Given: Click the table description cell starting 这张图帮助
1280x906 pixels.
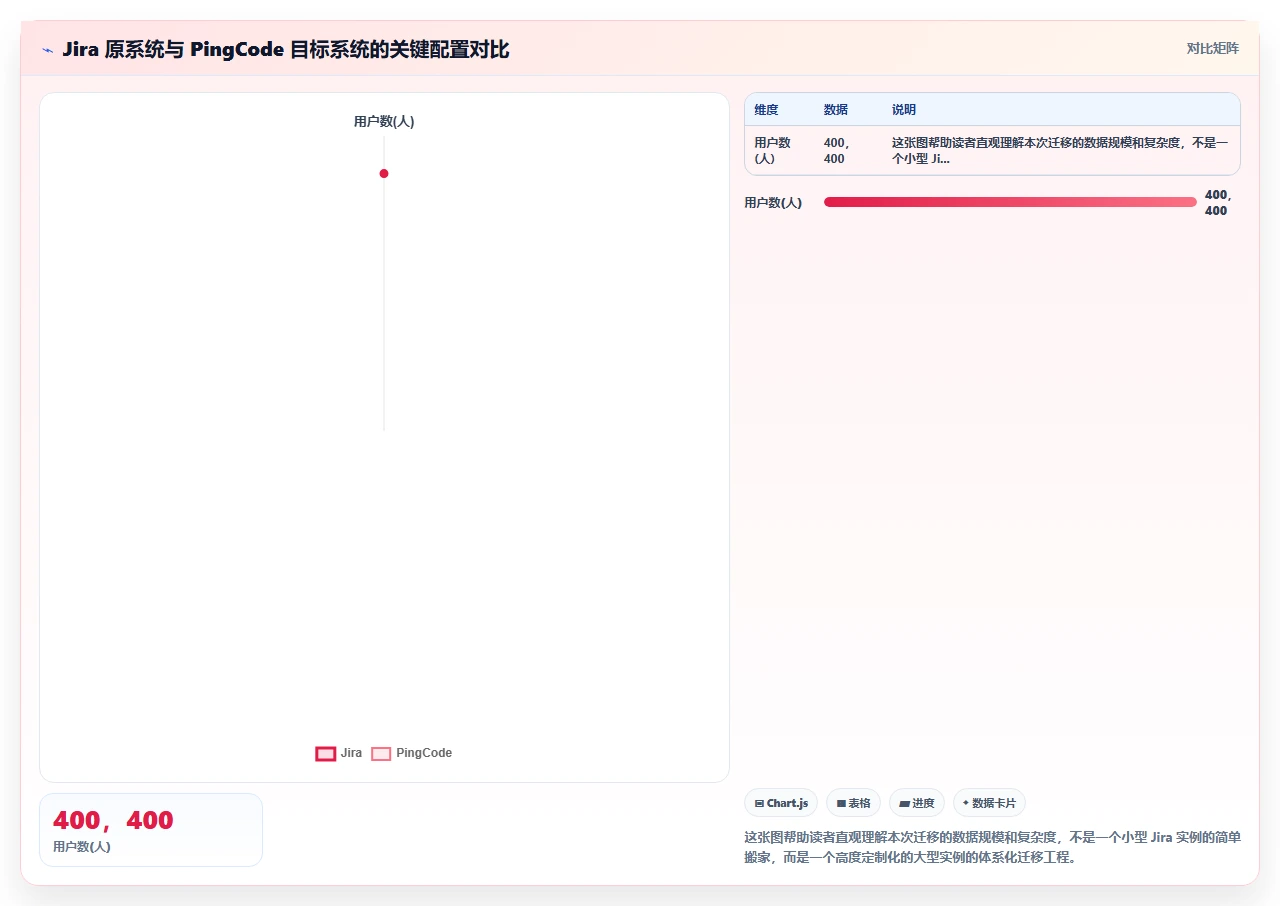Looking at the screenshot, I should click(1060, 151).
